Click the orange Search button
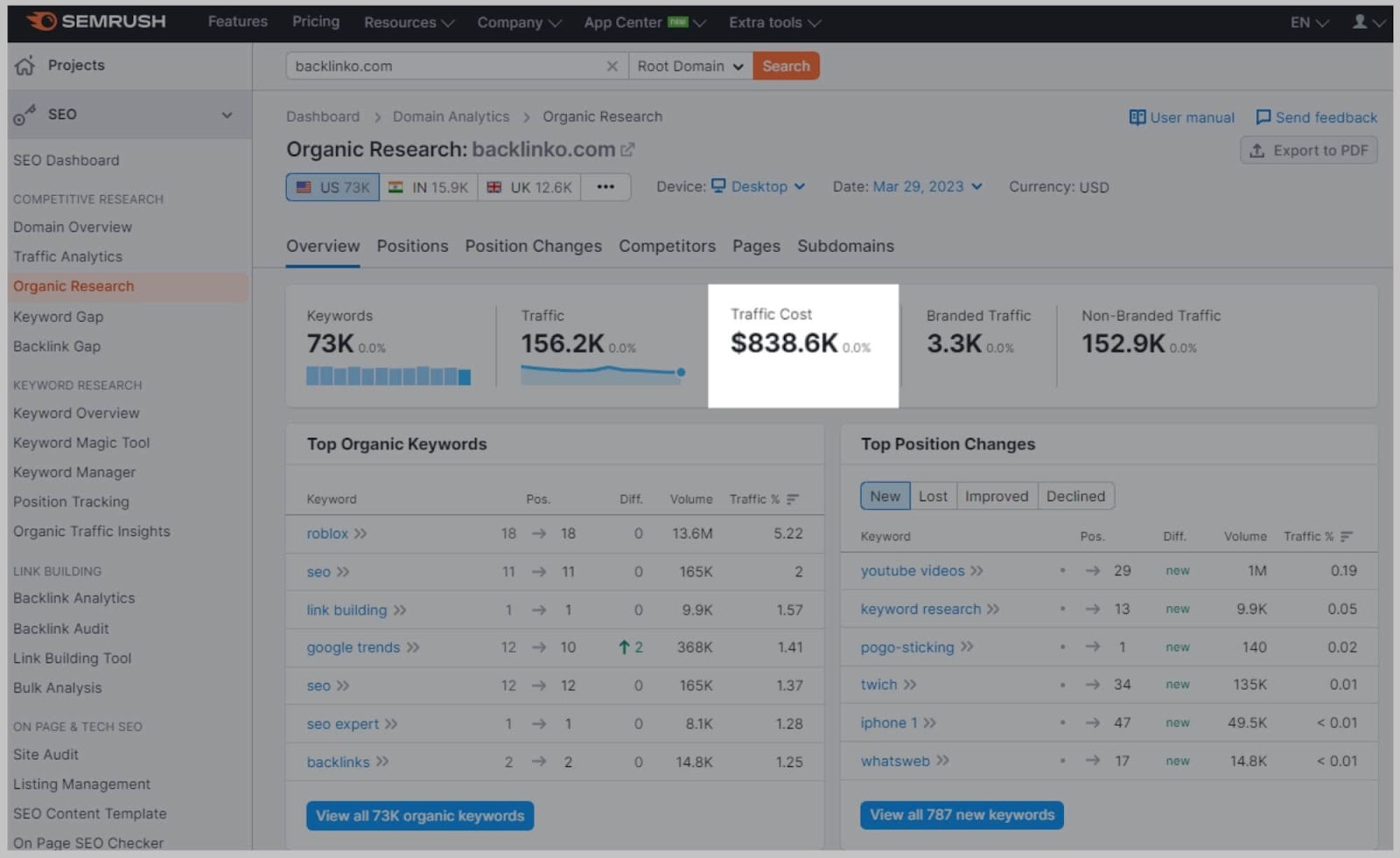The image size is (1400, 858). click(x=786, y=66)
